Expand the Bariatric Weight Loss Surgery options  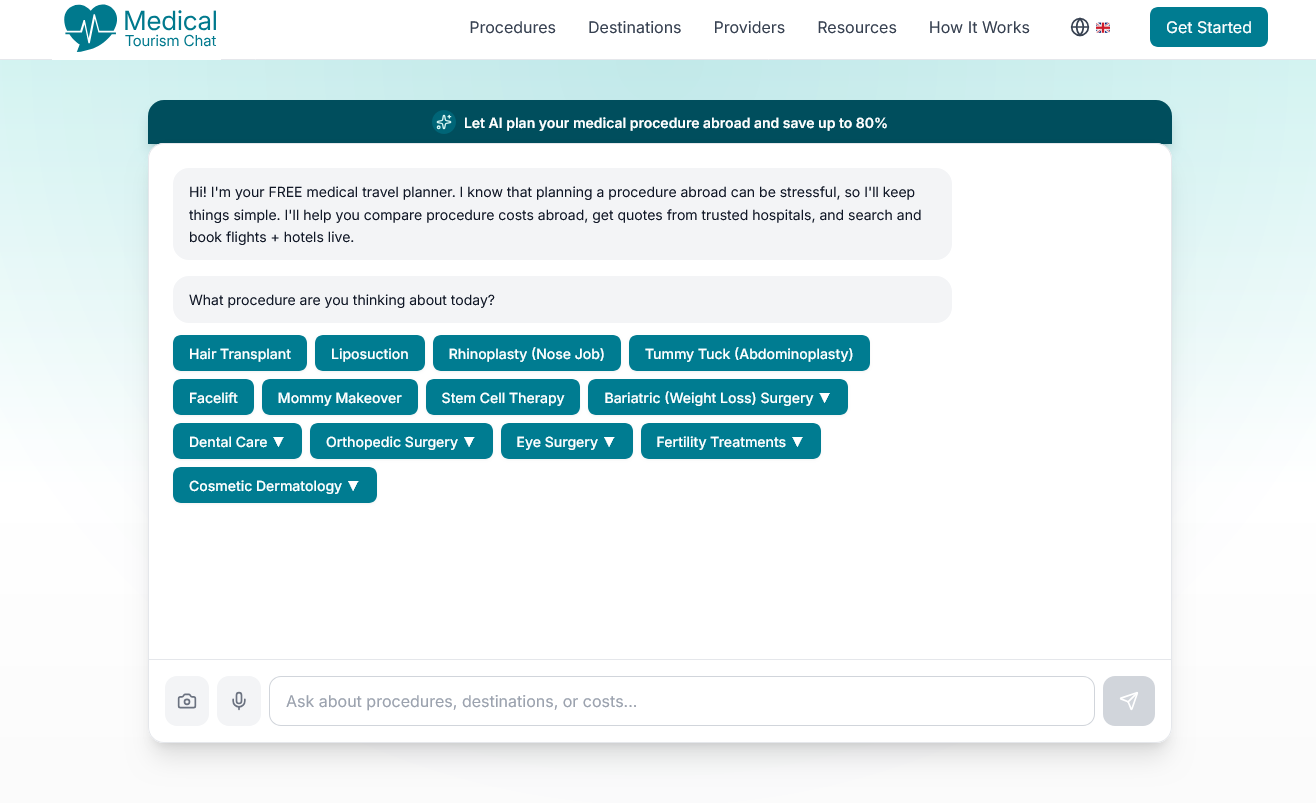[x=717, y=397]
